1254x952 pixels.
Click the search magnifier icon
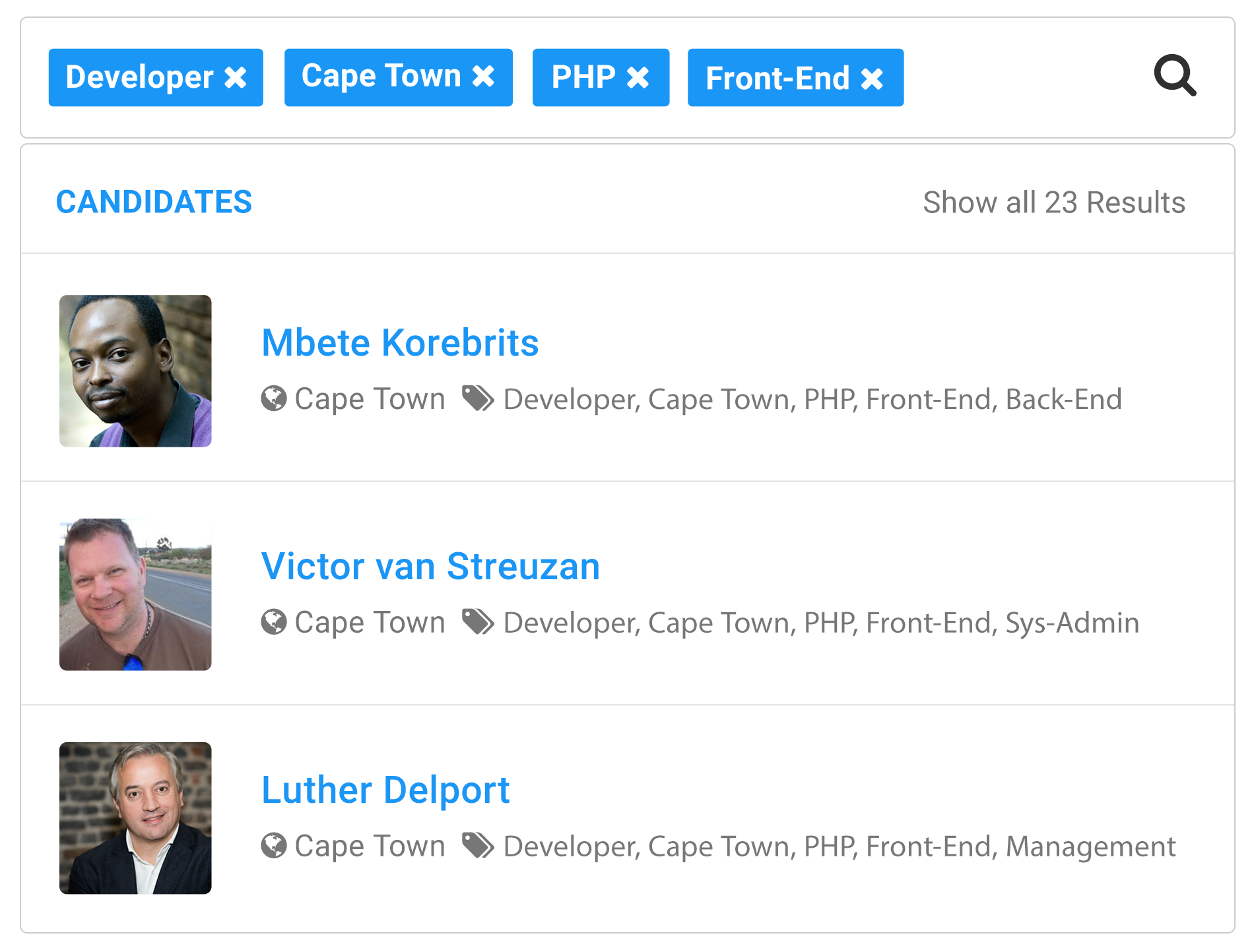pos(1174,77)
